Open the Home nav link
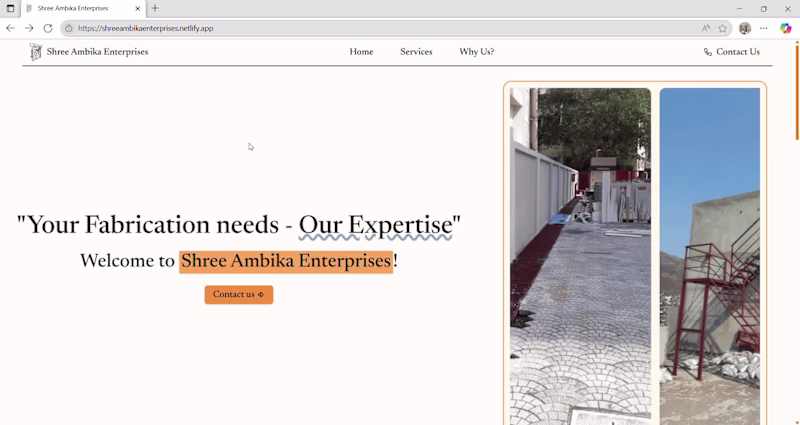 tap(361, 52)
